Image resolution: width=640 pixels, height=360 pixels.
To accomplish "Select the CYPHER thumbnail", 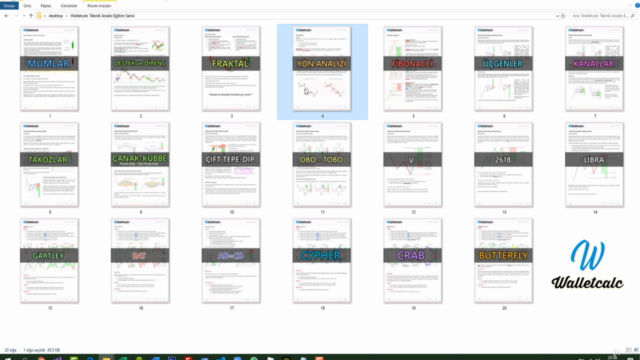I will [x=322, y=260].
